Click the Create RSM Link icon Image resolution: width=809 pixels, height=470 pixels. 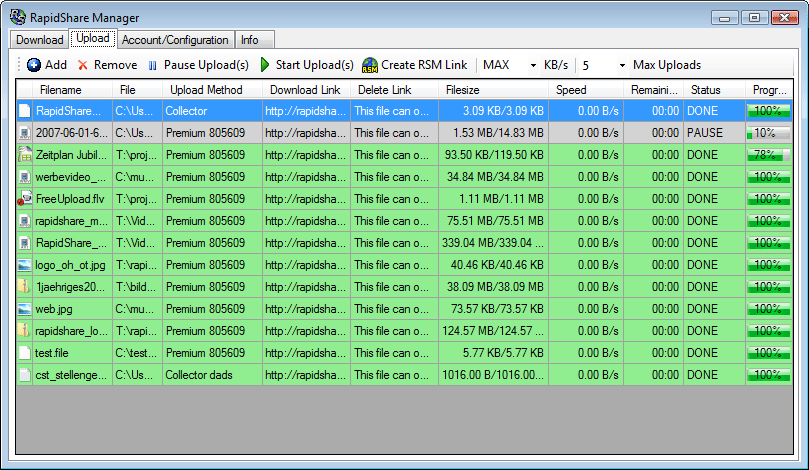pos(370,65)
